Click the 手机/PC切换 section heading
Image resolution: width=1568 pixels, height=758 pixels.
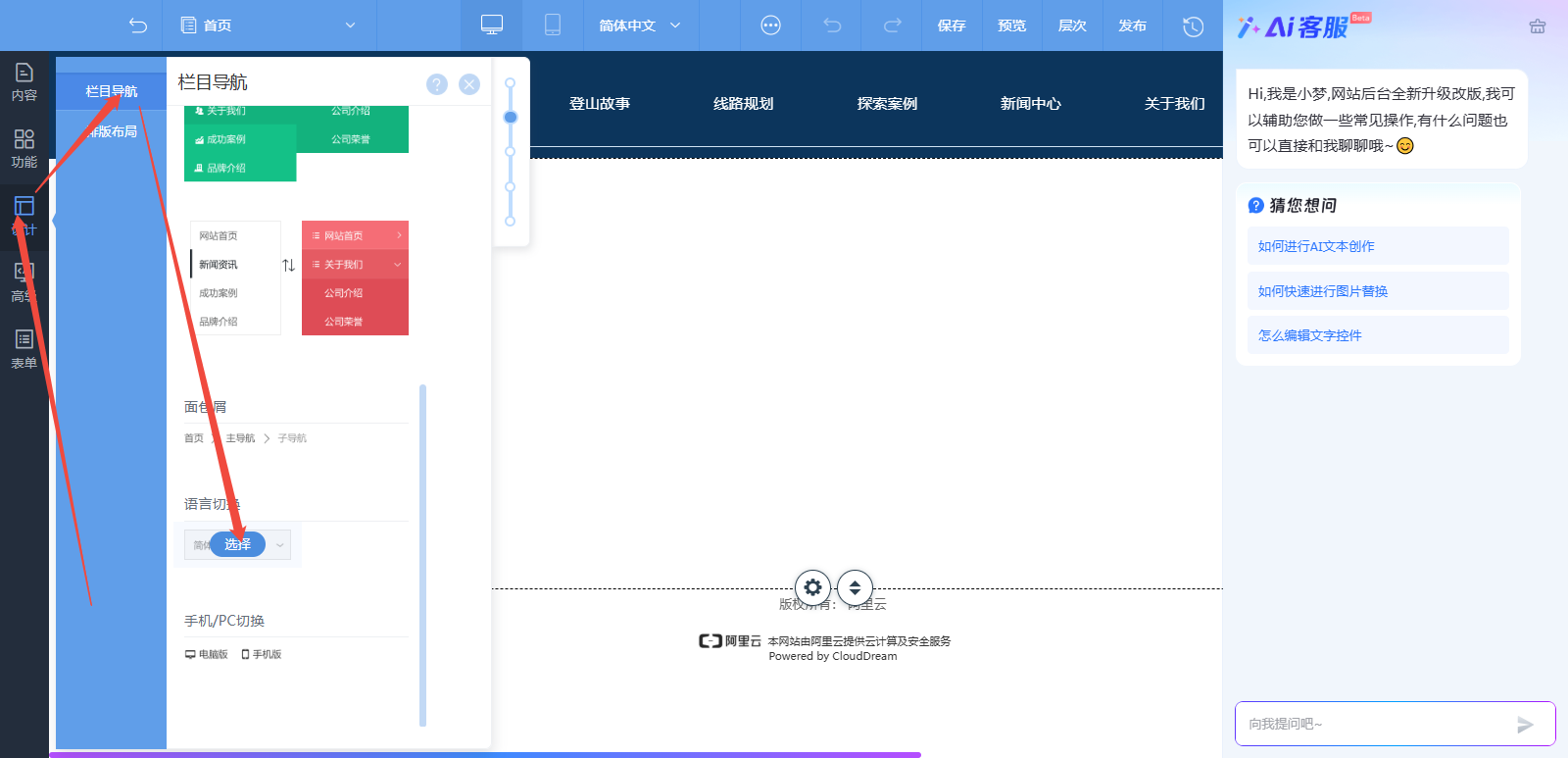(x=224, y=621)
